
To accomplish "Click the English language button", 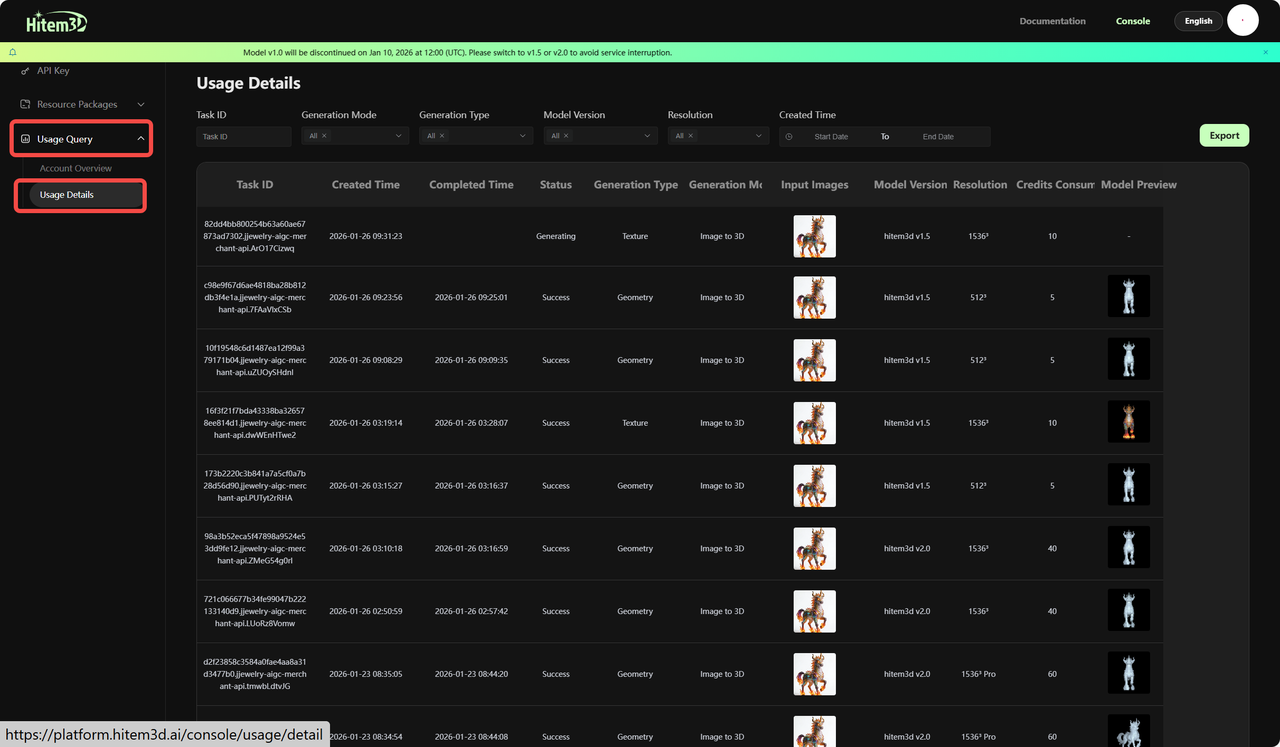I will tap(1198, 21).
